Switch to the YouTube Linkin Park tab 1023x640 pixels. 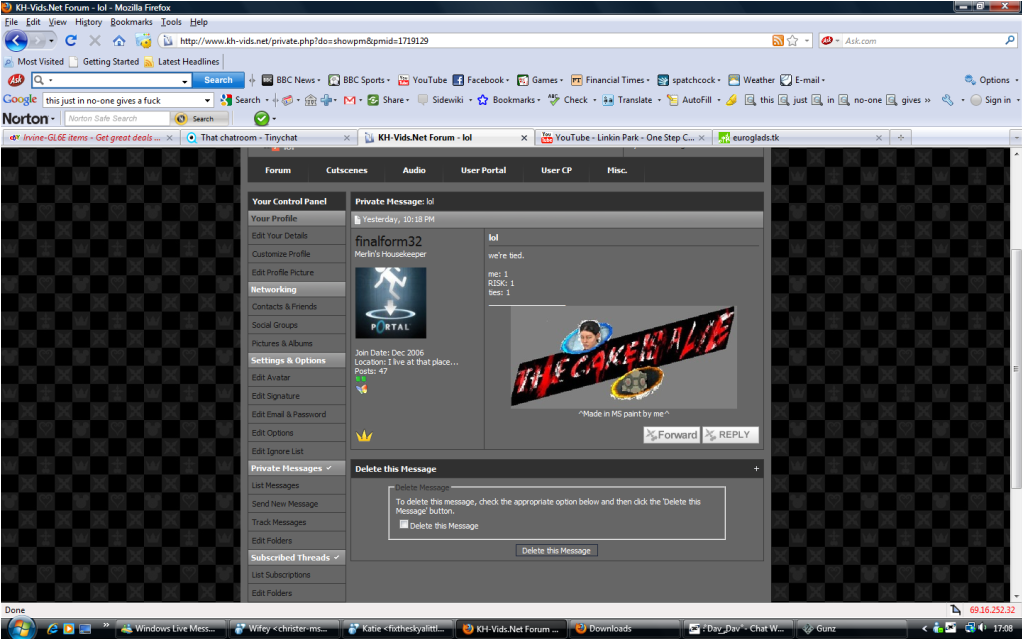click(622, 138)
